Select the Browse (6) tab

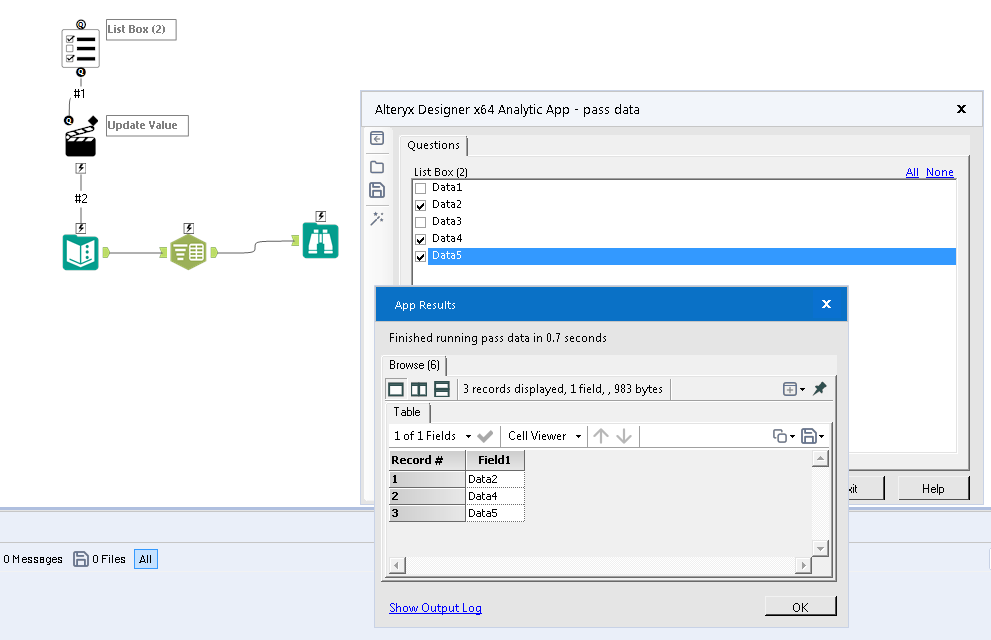tap(415, 365)
